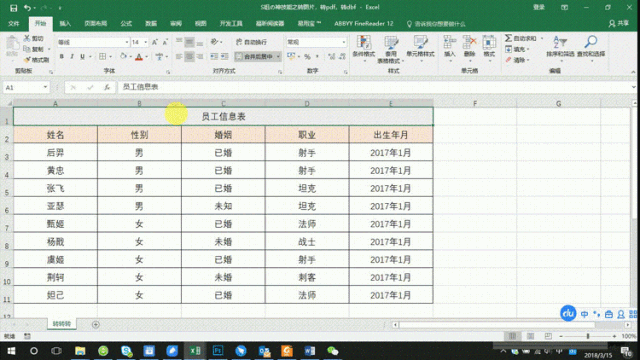Switch to the Insert ribbon tab
Viewport: 640px width, 360px height.
[x=65, y=24]
